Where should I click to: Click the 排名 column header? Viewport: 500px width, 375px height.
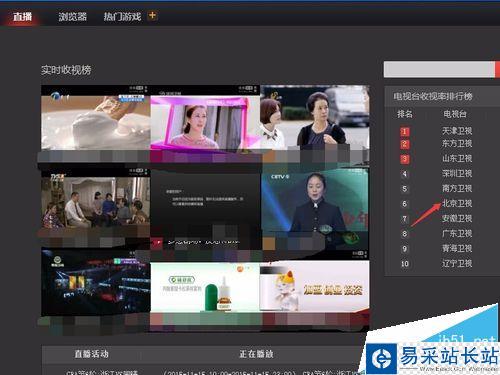coord(405,114)
